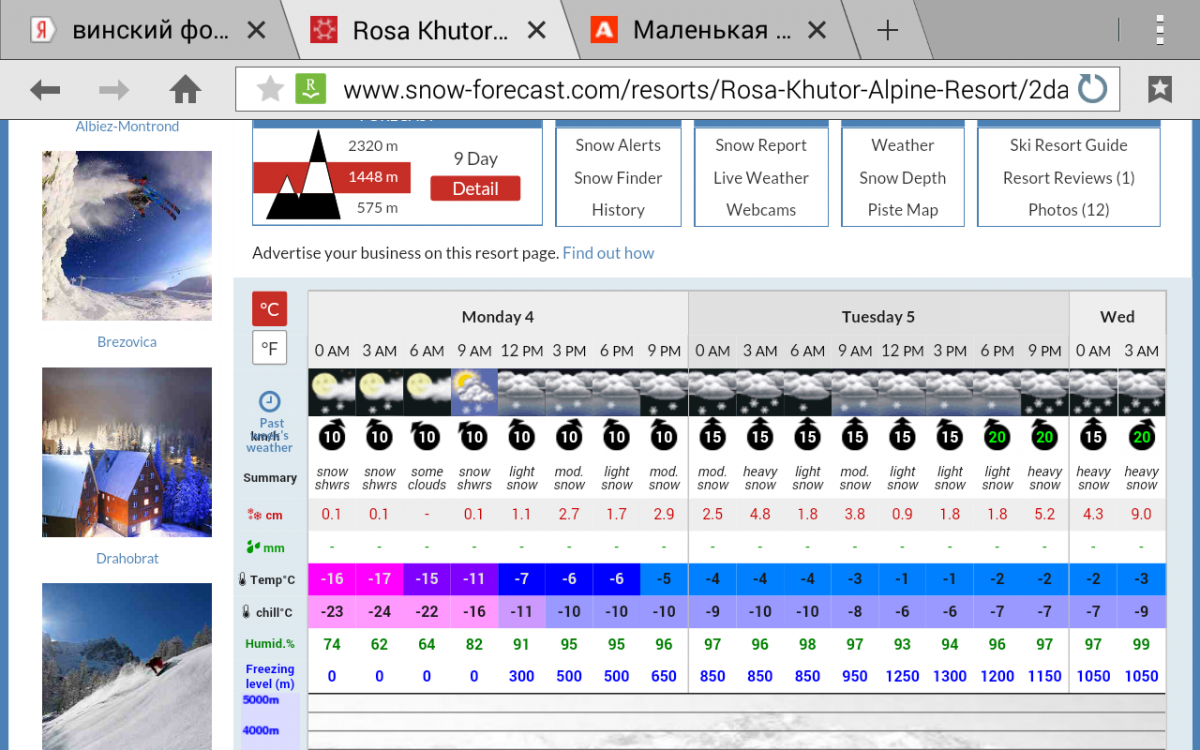The width and height of the screenshot is (1200, 750).
Task: Bookmark page with the star icon
Action: (270, 90)
